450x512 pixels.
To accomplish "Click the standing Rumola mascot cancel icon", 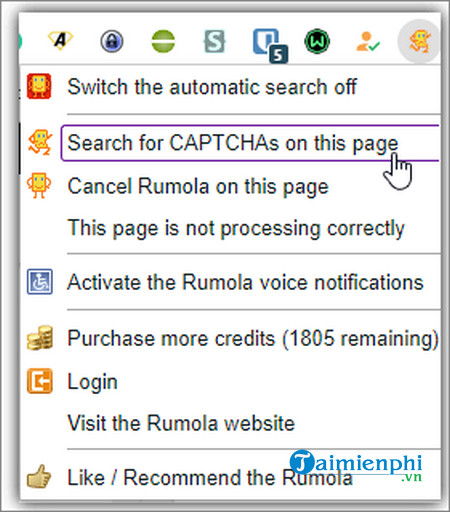I will point(39,185).
